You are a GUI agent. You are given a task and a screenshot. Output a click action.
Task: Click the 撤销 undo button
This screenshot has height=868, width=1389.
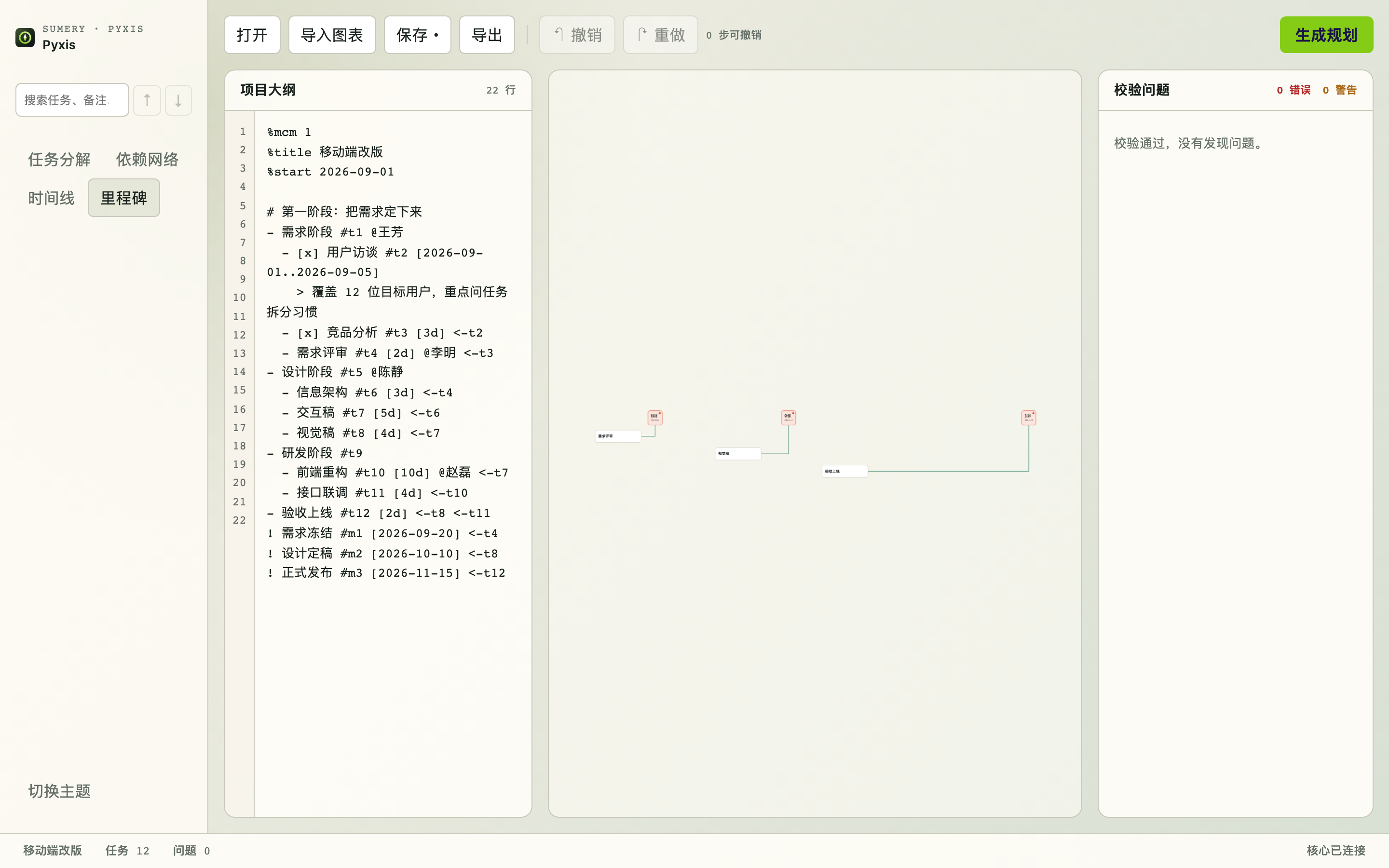[x=577, y=35]
